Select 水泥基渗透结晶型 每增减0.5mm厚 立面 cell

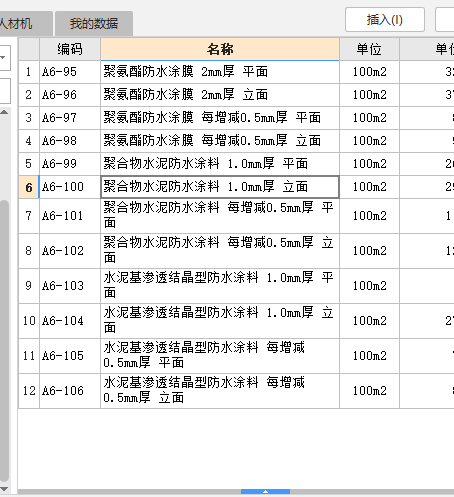[x=220, y=391]
